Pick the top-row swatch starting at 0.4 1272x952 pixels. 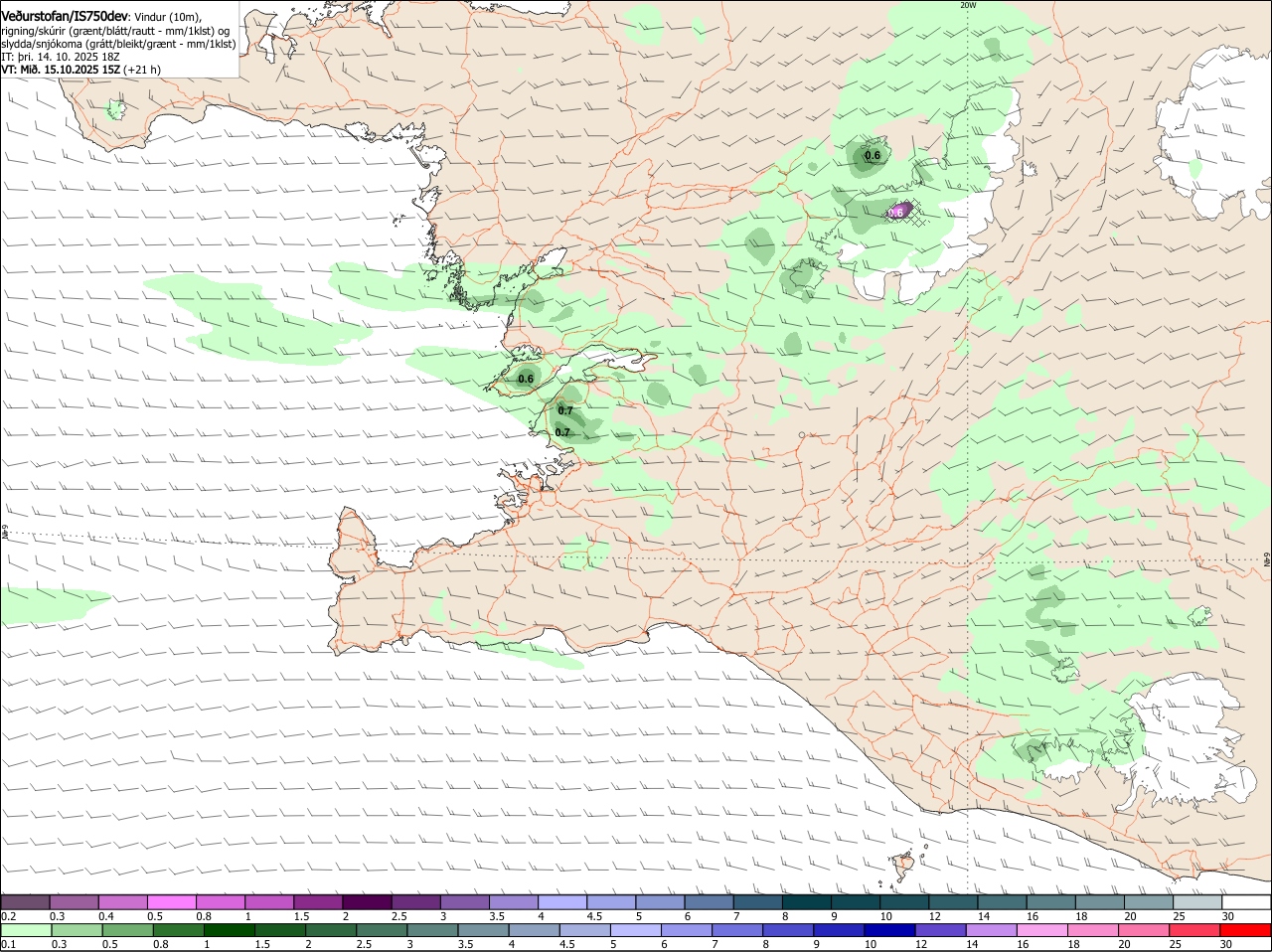click(122, 902)
